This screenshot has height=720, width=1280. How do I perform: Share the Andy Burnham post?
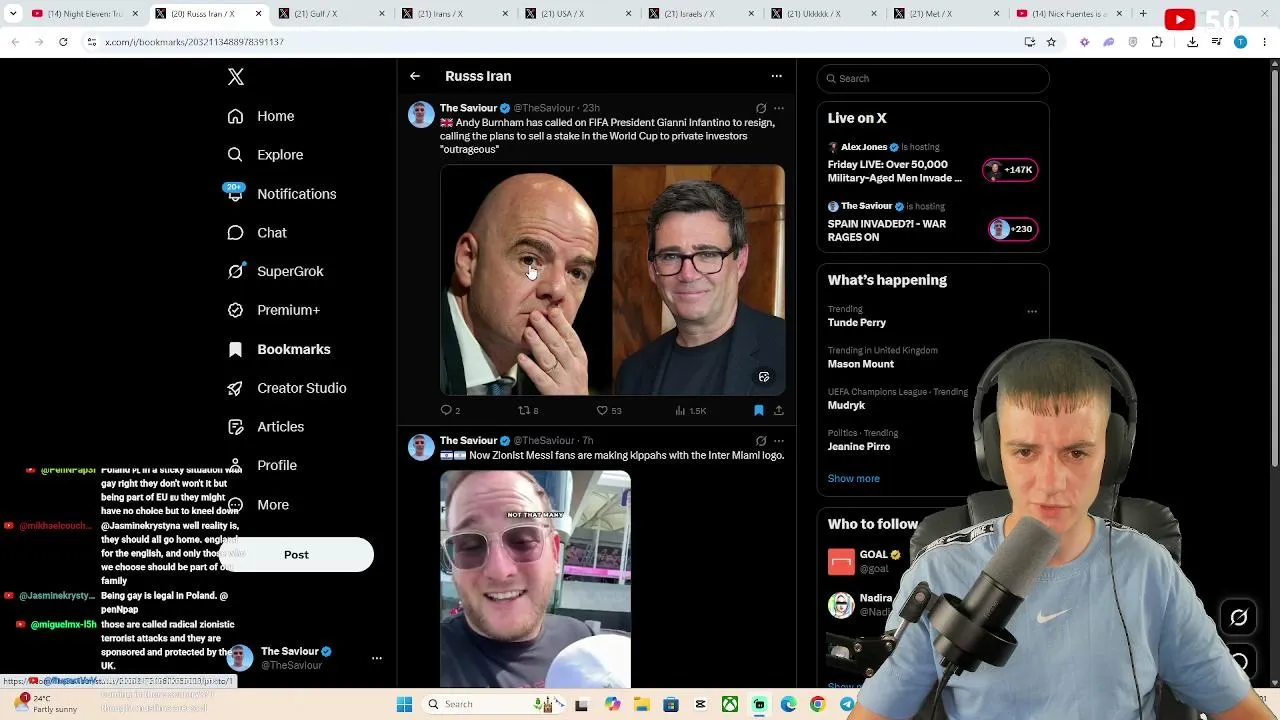pos(778,410)
